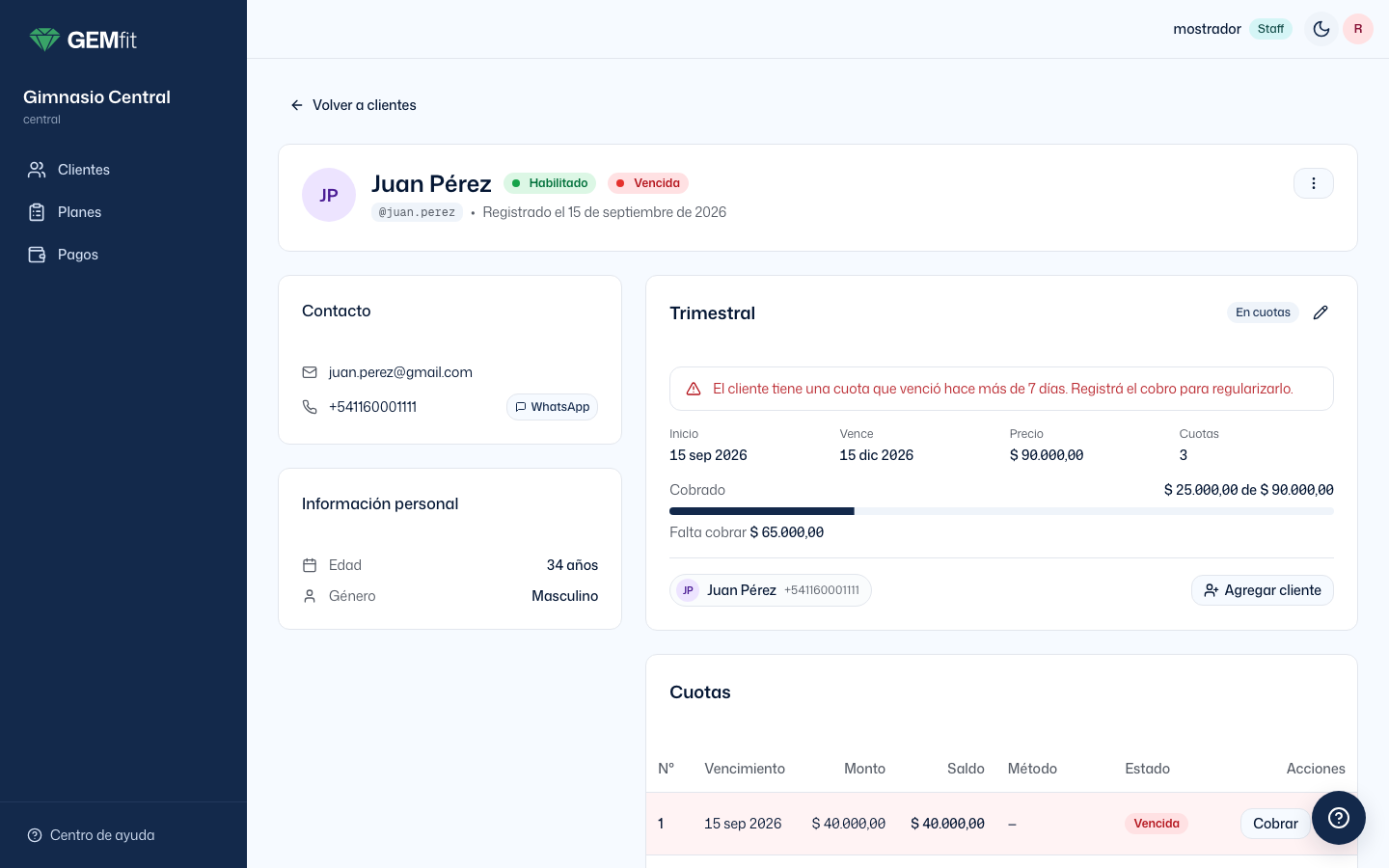Click the back arrow beside Volver a clientes
1389x868 pixels.
coord(297,105)
